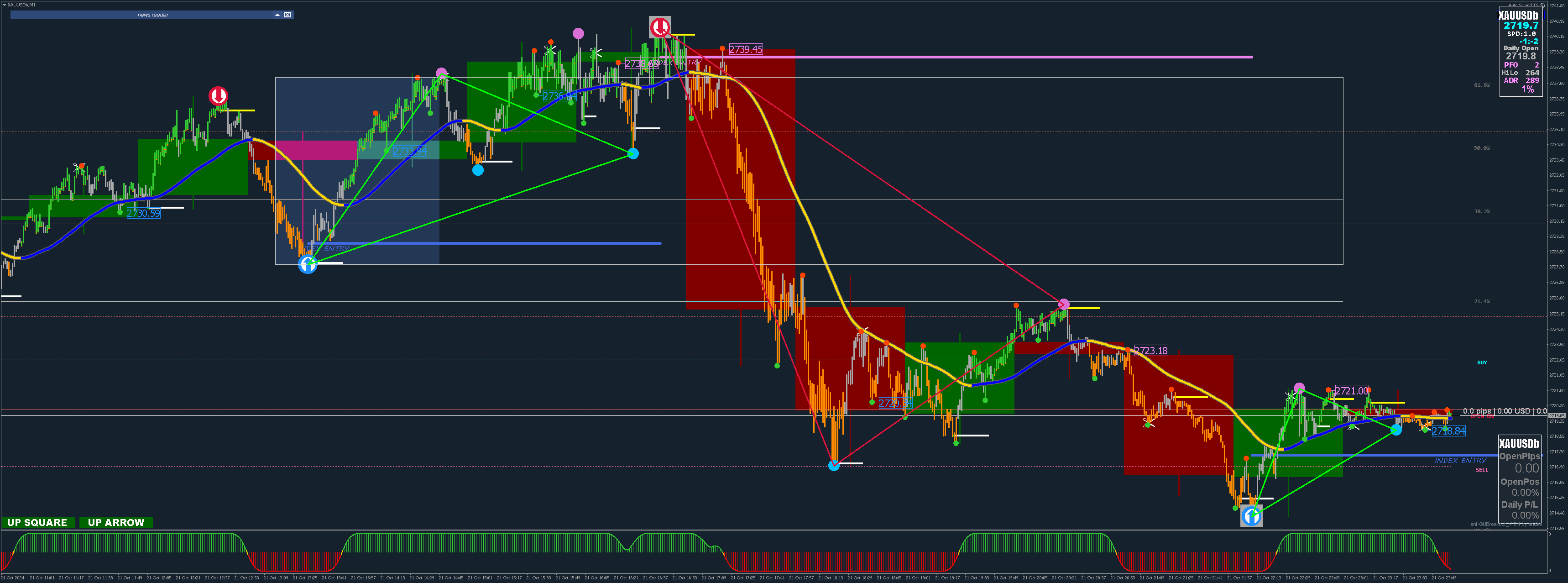Open XAUUSDb,M1 chart dropdown triangle

tap(4, 5)
